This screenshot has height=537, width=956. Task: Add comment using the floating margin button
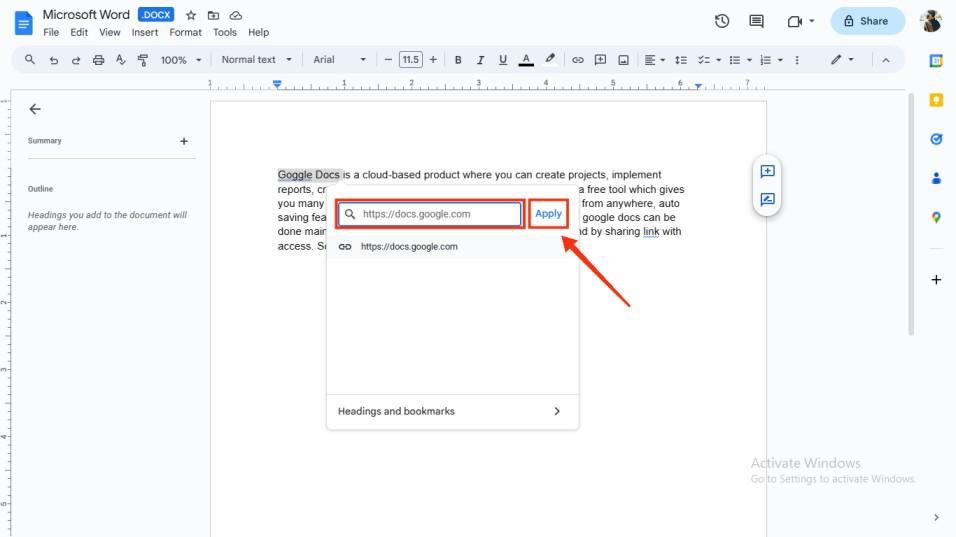pos(768,171)
